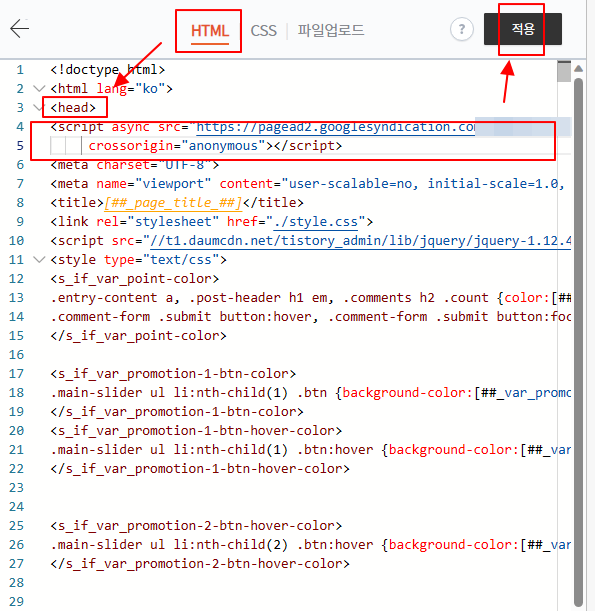Image resolution: width=595 pixels, height=611 pixels.
Task: Click the nth-child(1) .btn:hover line 21
Action: (311, 450)
